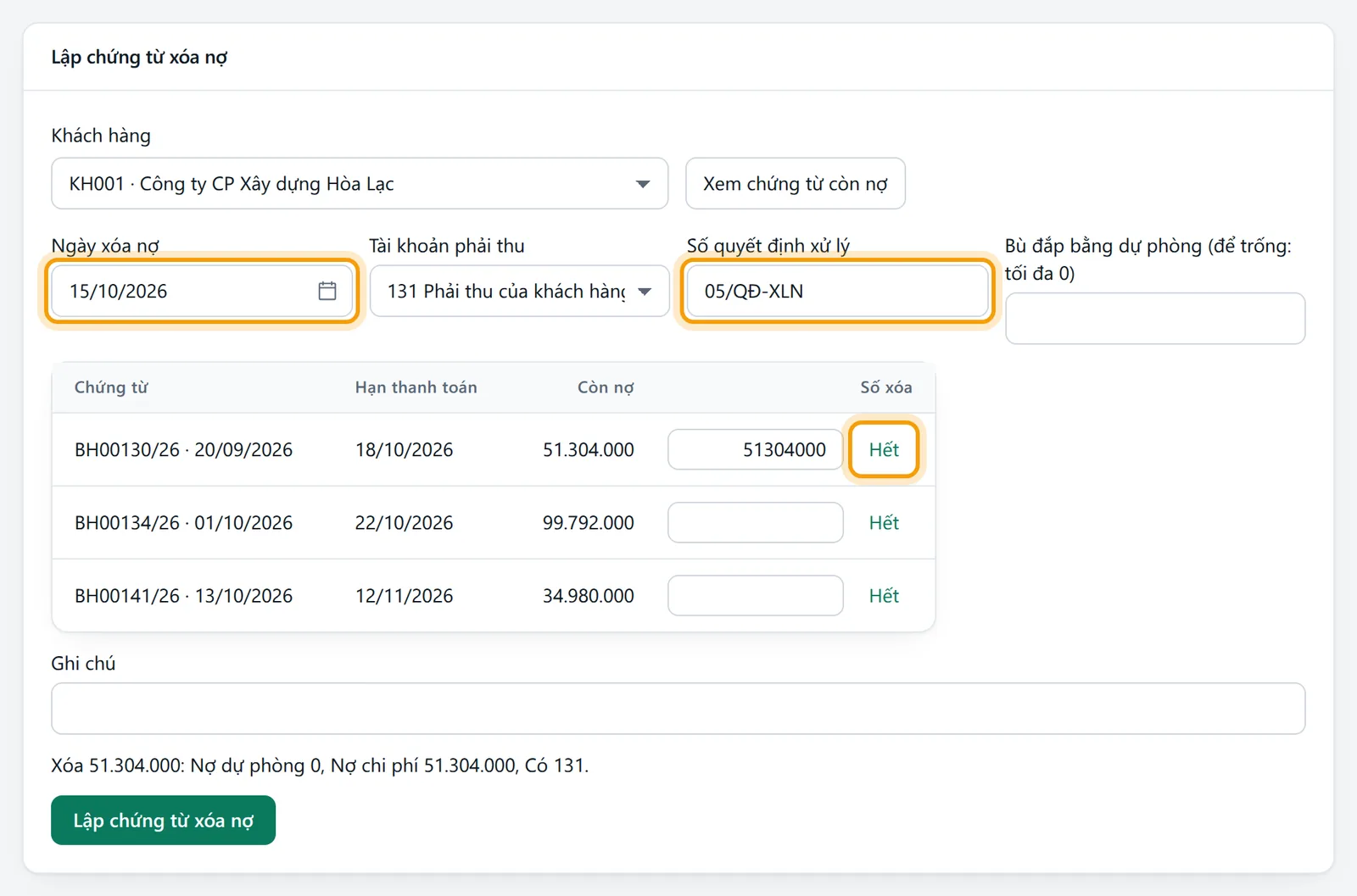Open the calendar picker icon for Ngày xóa nợ
Image resolution: width=1357 pixels, height=896 pixels.
pos(327,291)
